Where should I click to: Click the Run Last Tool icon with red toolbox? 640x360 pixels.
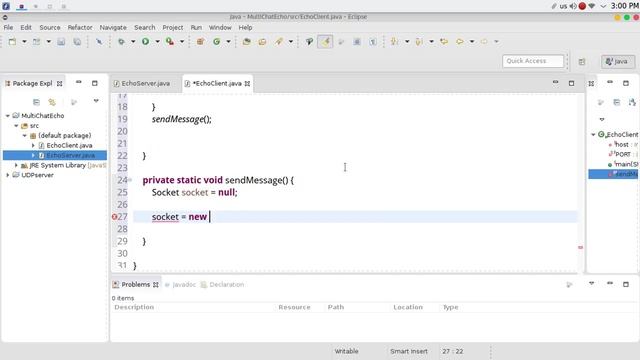[x=170, y=42]
